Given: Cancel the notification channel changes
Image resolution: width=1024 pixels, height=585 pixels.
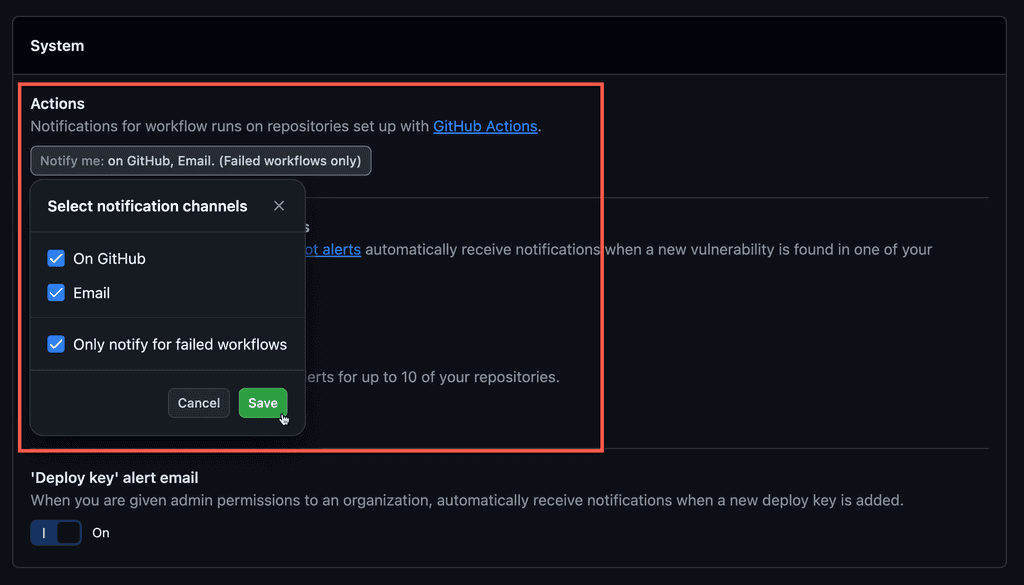Looking at the screenshot, I should 198,403.
